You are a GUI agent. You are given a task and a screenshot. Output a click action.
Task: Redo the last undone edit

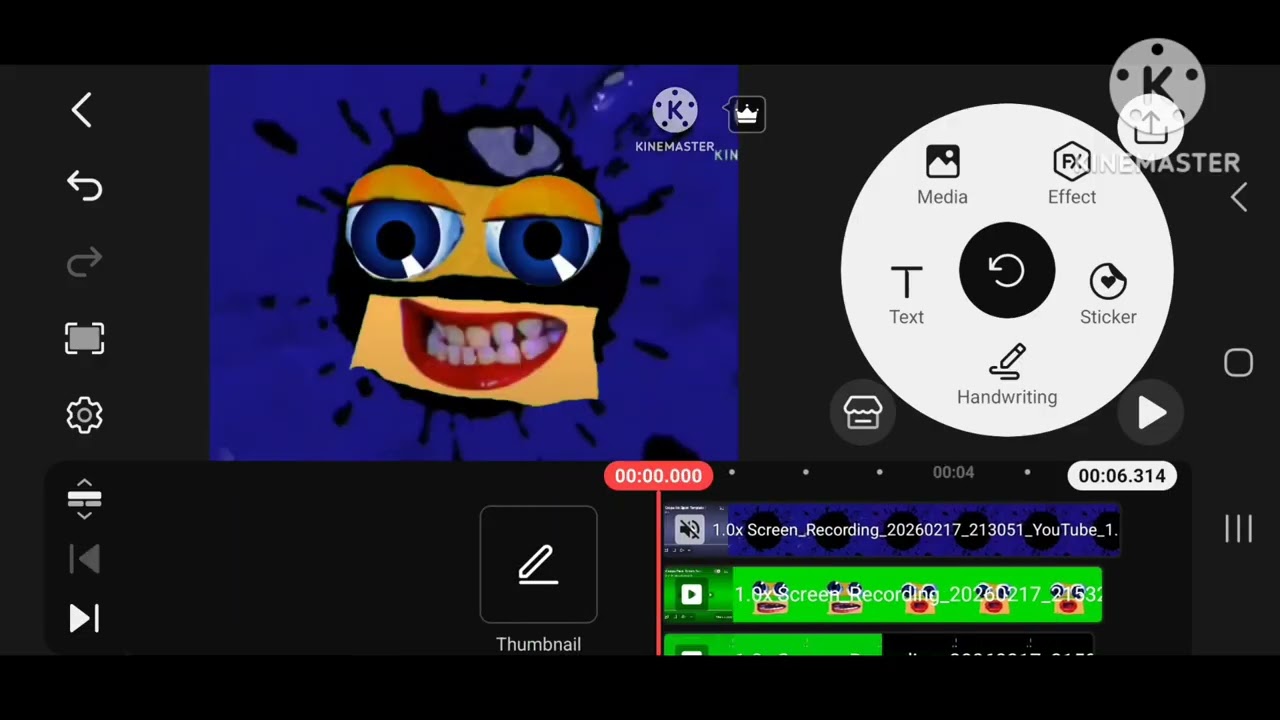84,262
